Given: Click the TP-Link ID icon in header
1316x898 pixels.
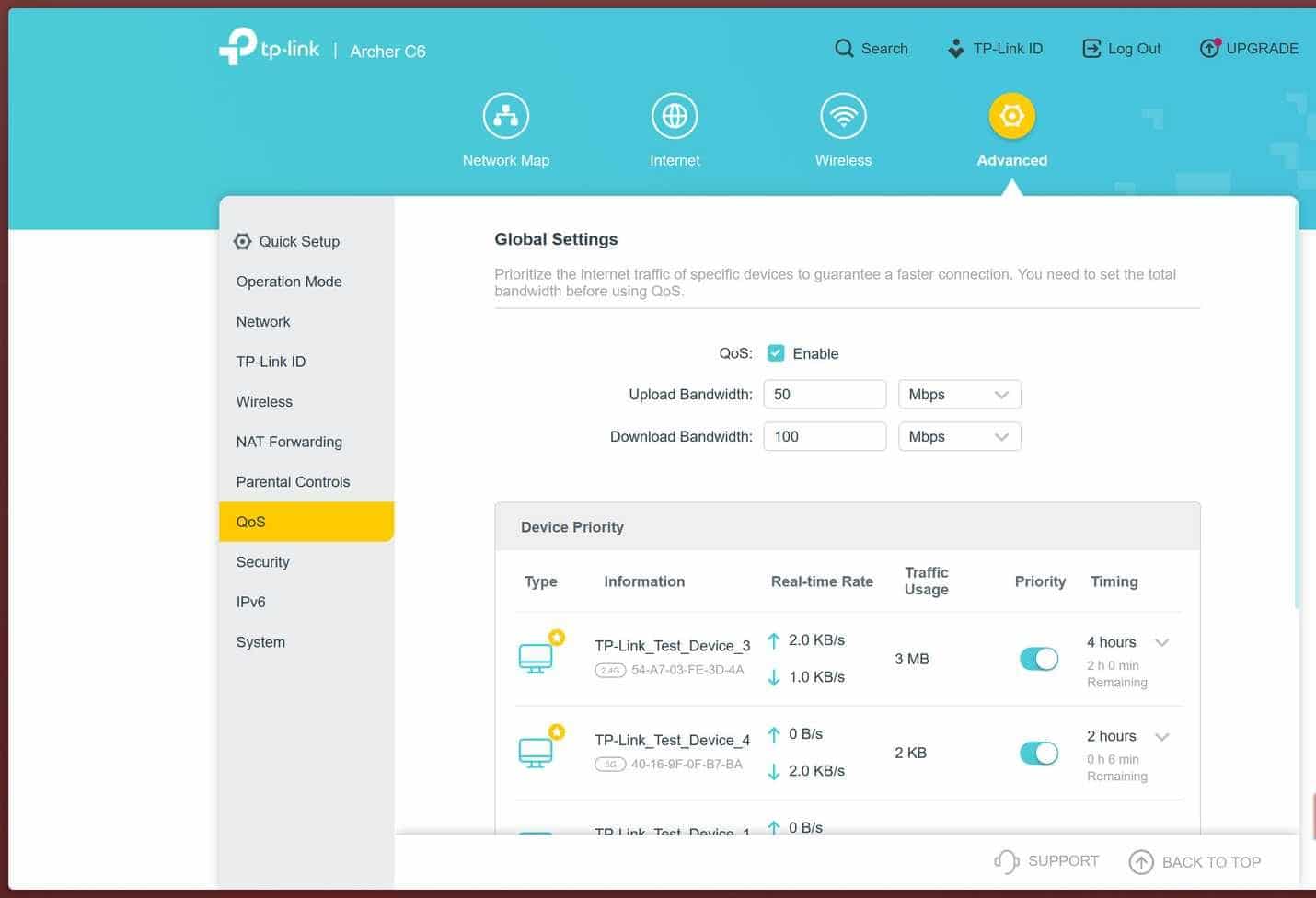Looking at the screenshot, I should click(x=956, y=49).
